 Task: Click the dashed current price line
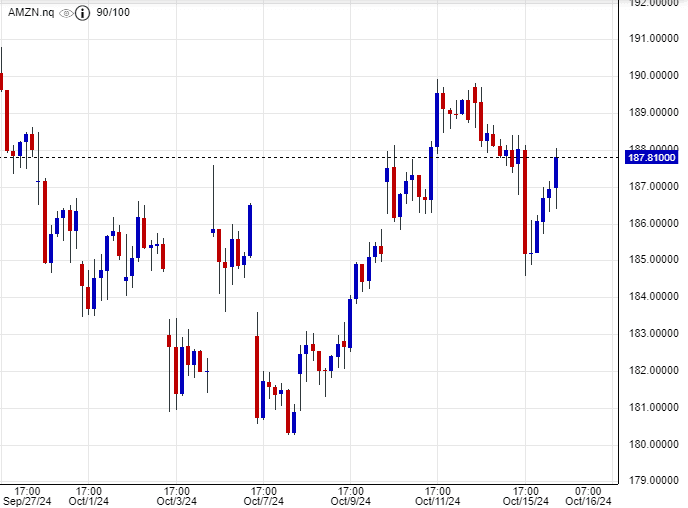pos(300,157)
